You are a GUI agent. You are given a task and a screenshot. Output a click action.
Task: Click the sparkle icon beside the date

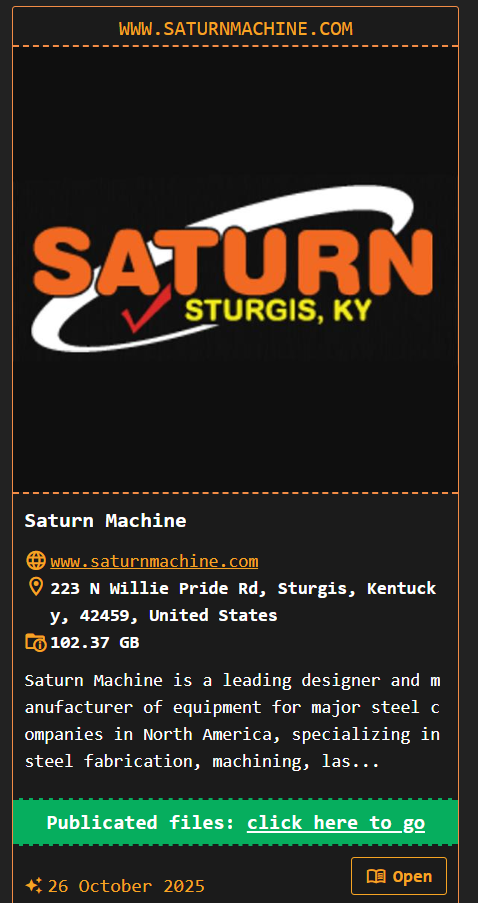(x=33, y=885)
